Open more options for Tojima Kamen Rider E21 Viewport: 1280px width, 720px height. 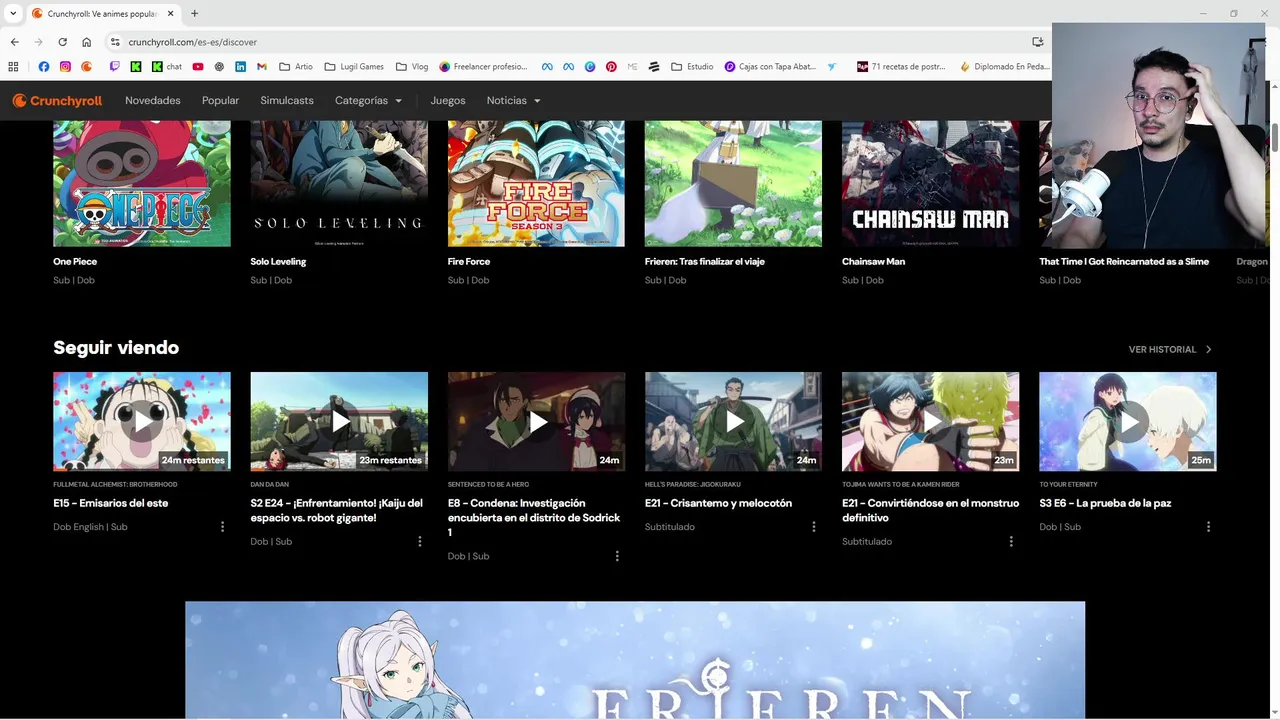(1011, 541)
